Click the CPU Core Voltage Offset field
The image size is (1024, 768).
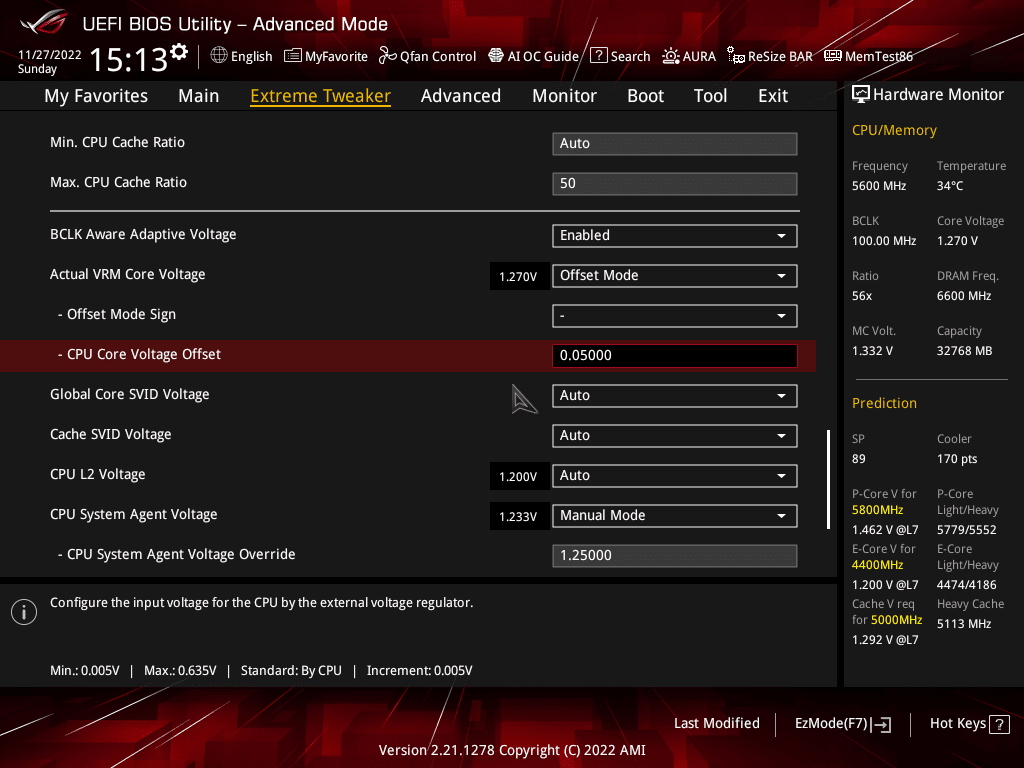[x=675, y=356]
